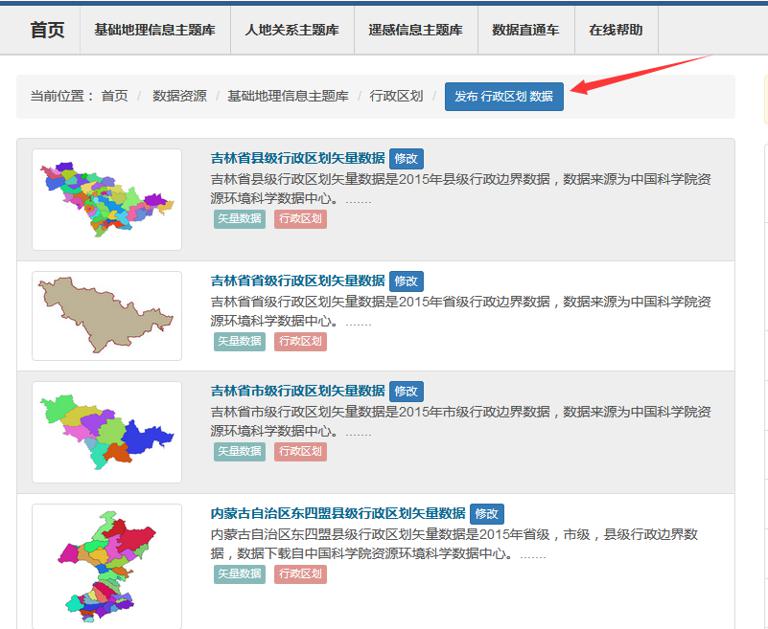Image resolution: width=768 pixels, height=629 pixels.
Task: Go to 基础地理信息主题库 breadcrumb link
Action: point(288,96)
